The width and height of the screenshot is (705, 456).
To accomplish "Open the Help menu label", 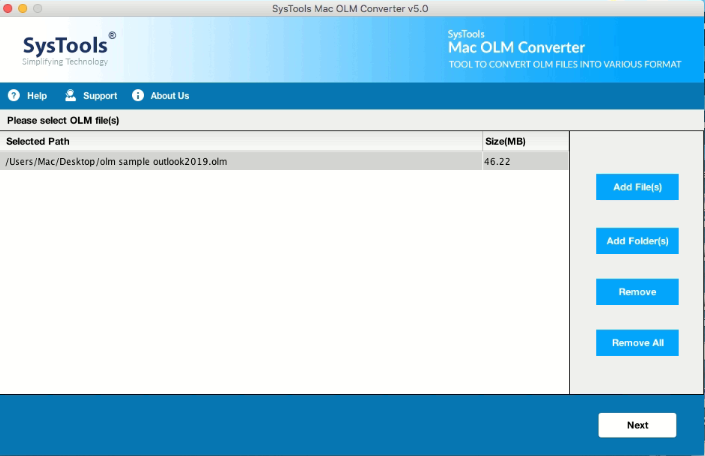I will point(37,96).
